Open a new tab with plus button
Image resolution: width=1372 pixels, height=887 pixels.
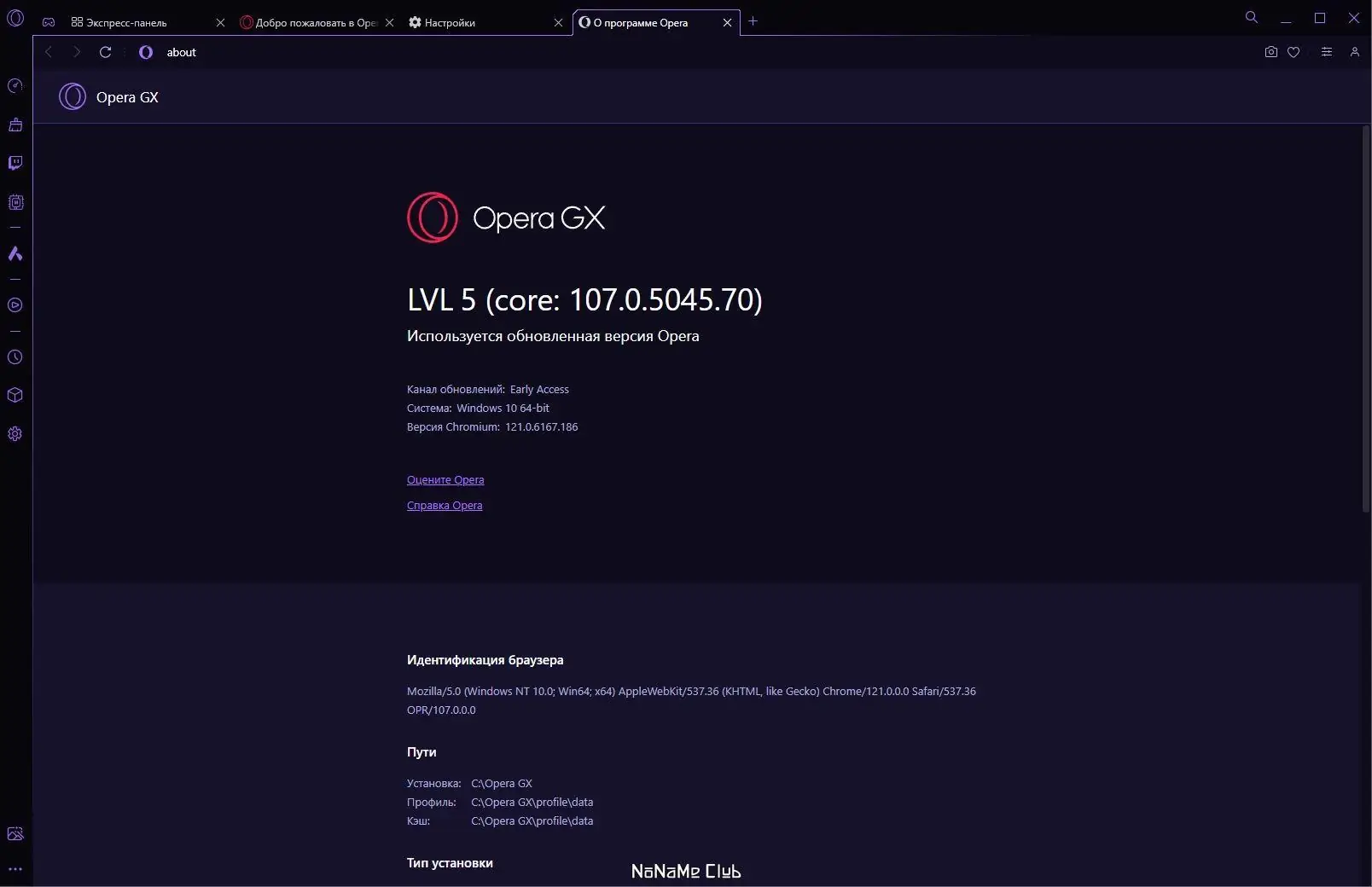pos(753,21)
